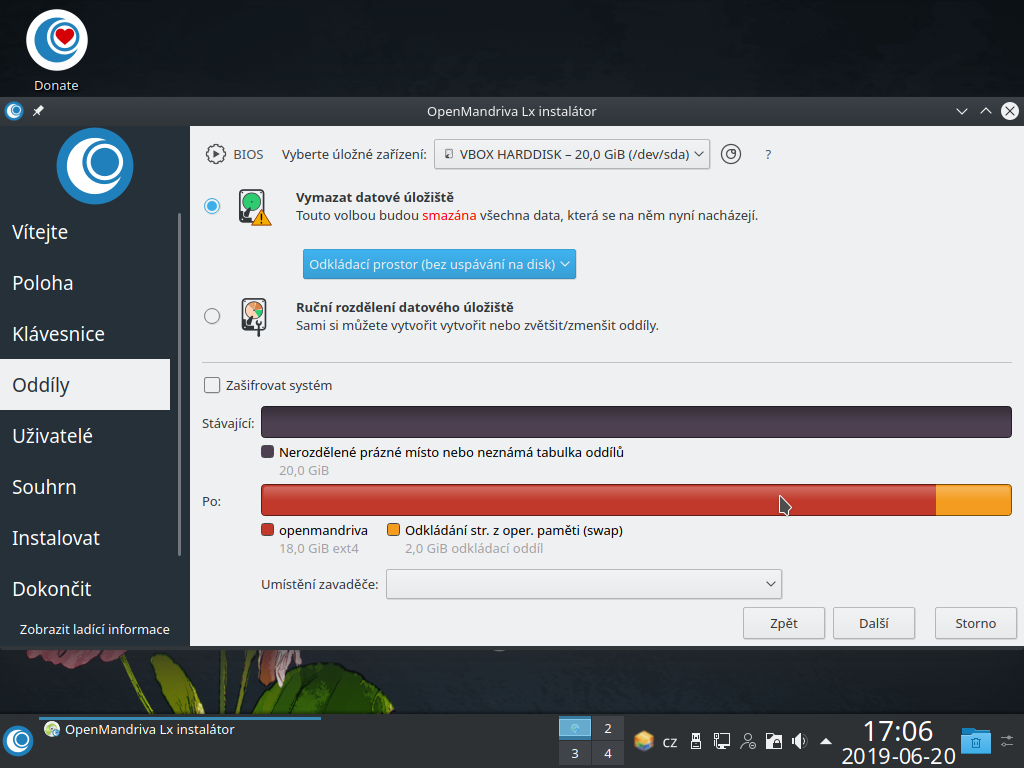Click the BIOS boot mode icon
The height and width of the screenshot is (768, 1024).
(x=216, y=154)
